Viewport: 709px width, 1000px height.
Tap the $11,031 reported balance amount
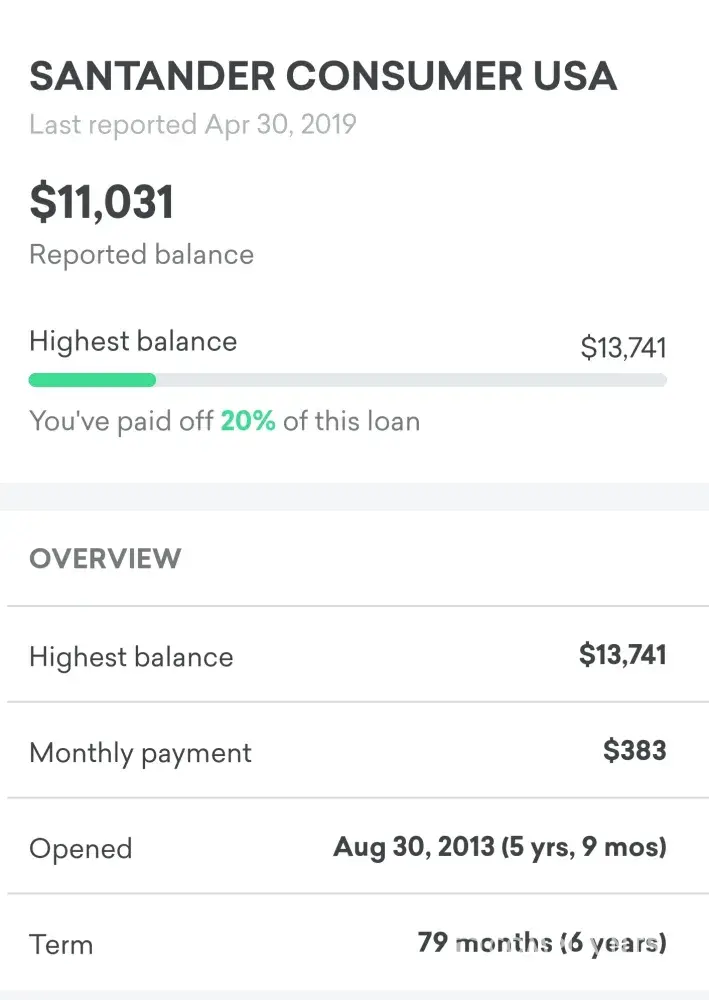(x=102, y=202)
